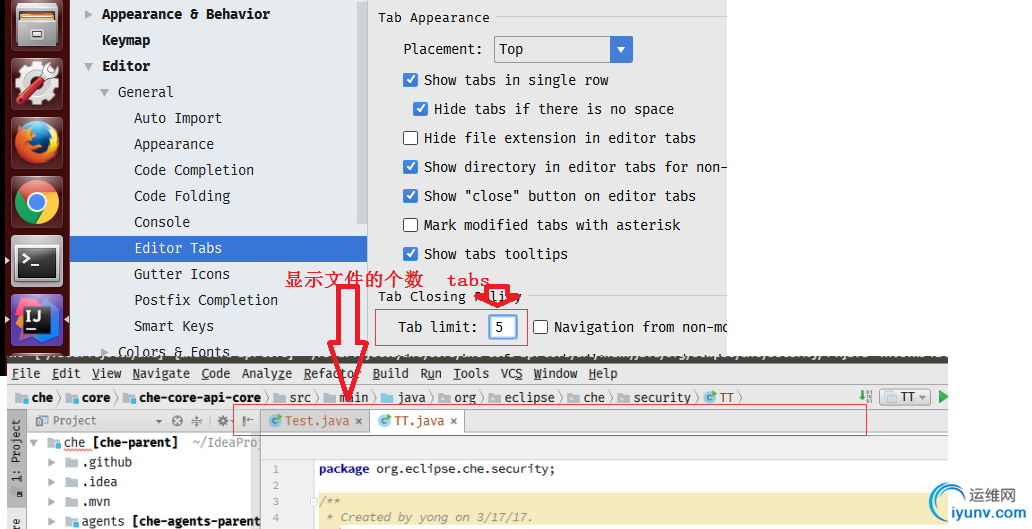Click Hide Project panel icon
Image resolution: width=1032 pixels, height=529 pixels.
pos(247,420)
